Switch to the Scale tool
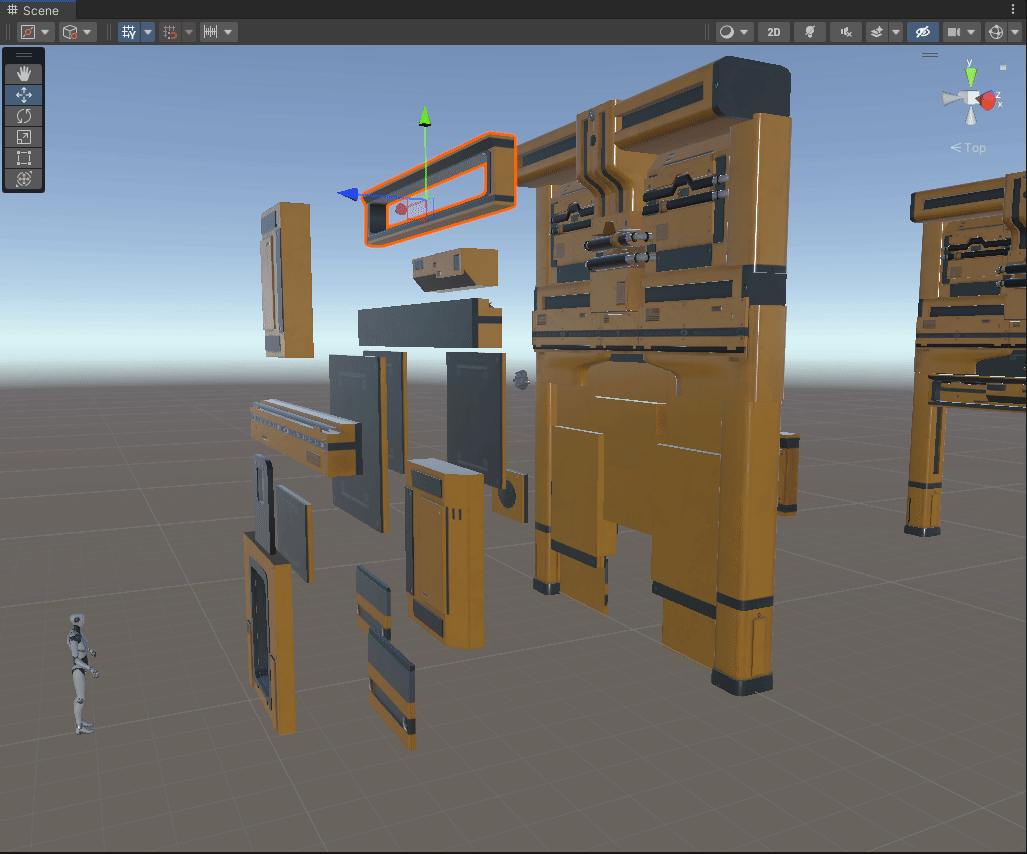Viewport: 1027px width, 854px height. pyautogui.click(x=22, y=137)
